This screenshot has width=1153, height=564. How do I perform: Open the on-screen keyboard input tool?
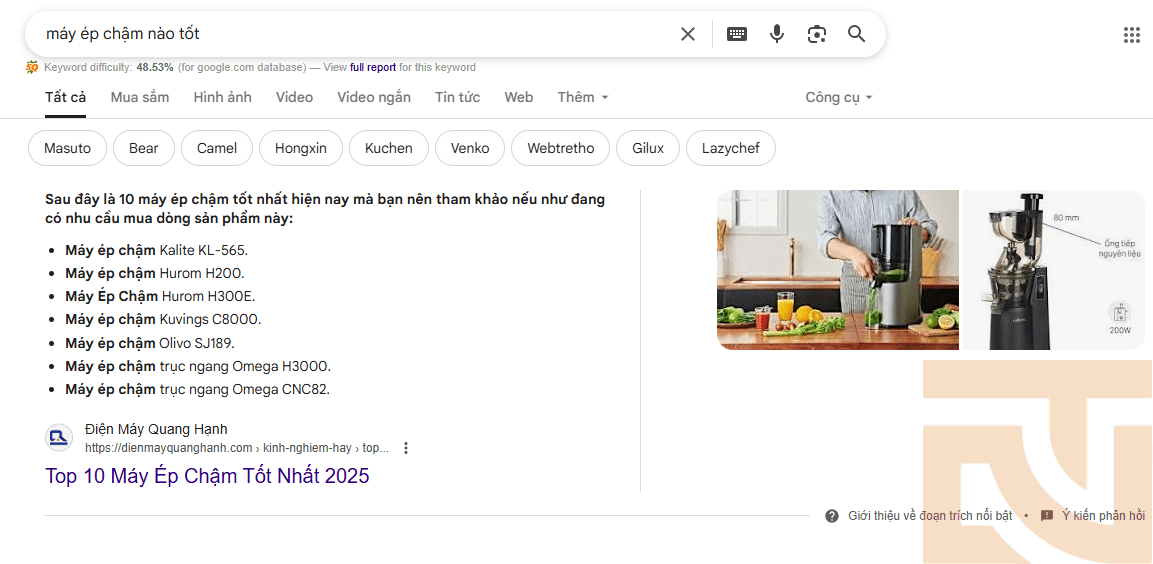point(737,34)
